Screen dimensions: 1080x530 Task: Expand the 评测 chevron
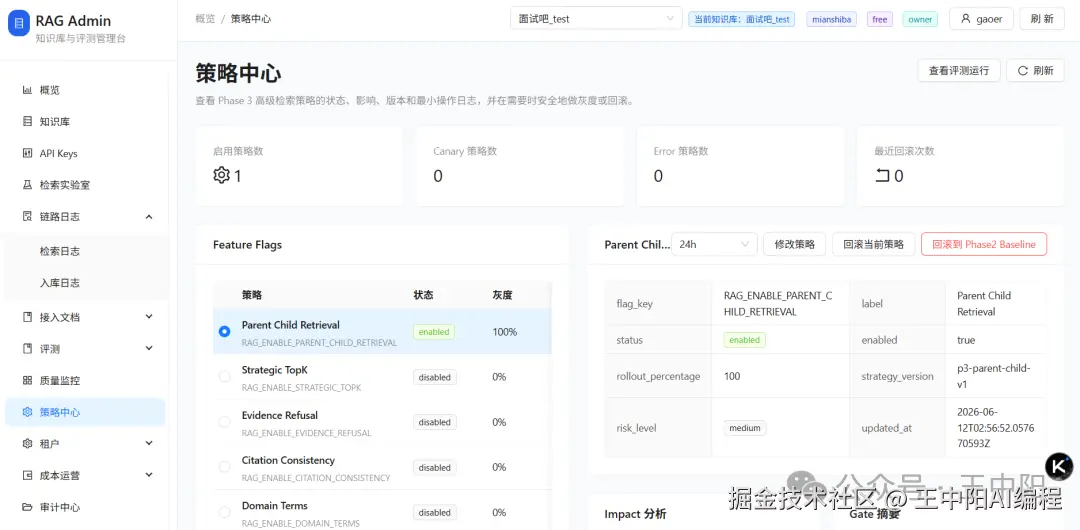(149, 349)
